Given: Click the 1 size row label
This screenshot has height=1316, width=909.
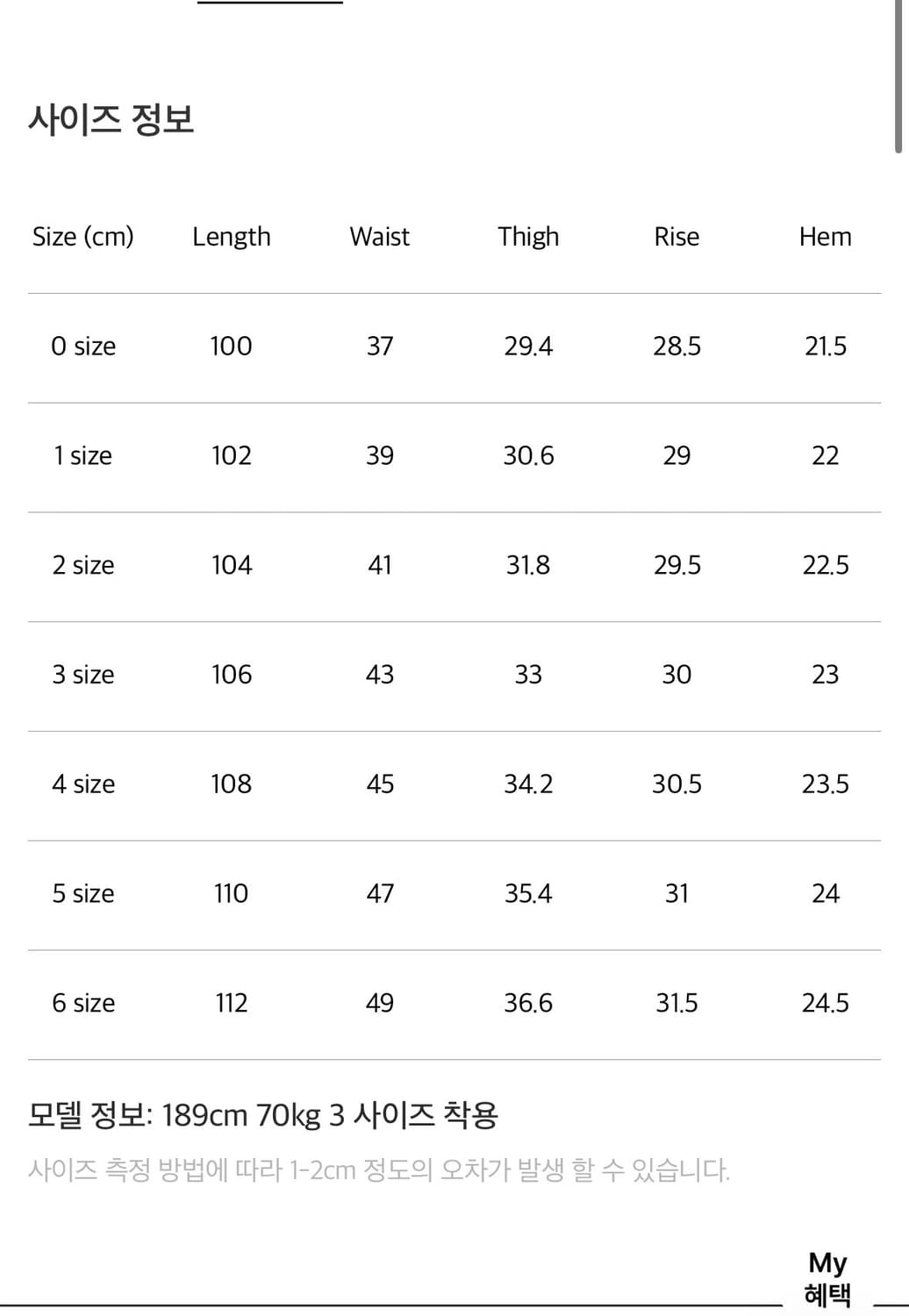Looking at the screenshot, I should point(83,456).
